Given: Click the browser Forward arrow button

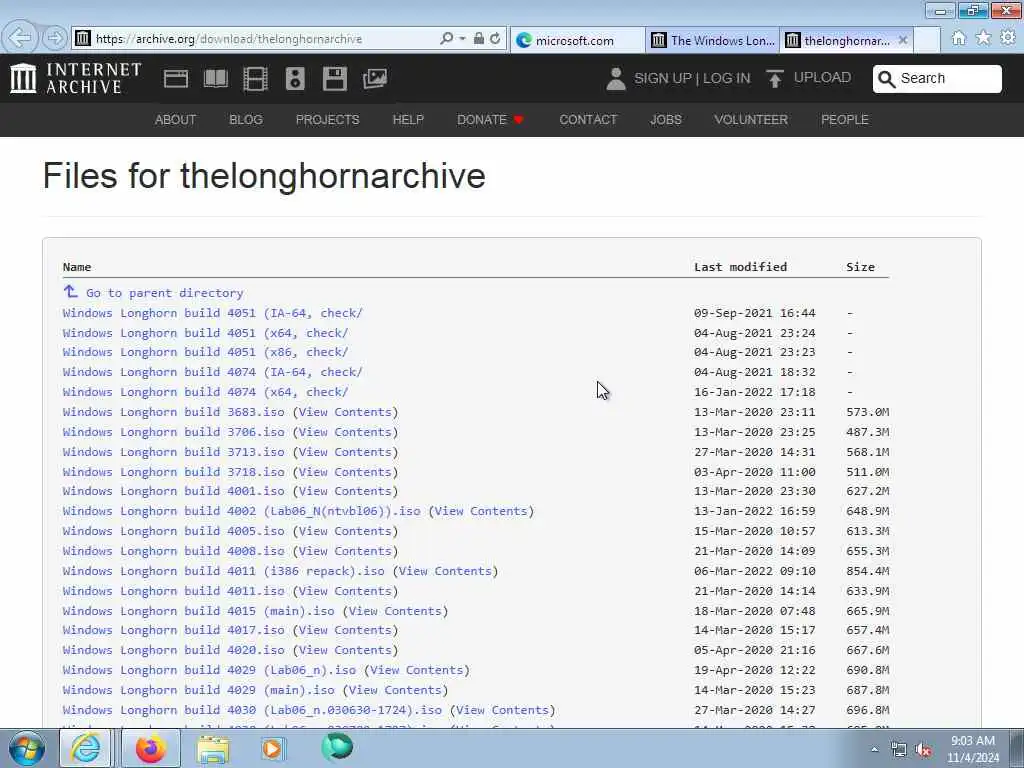Looking at the screenshot, I should 55,38.
